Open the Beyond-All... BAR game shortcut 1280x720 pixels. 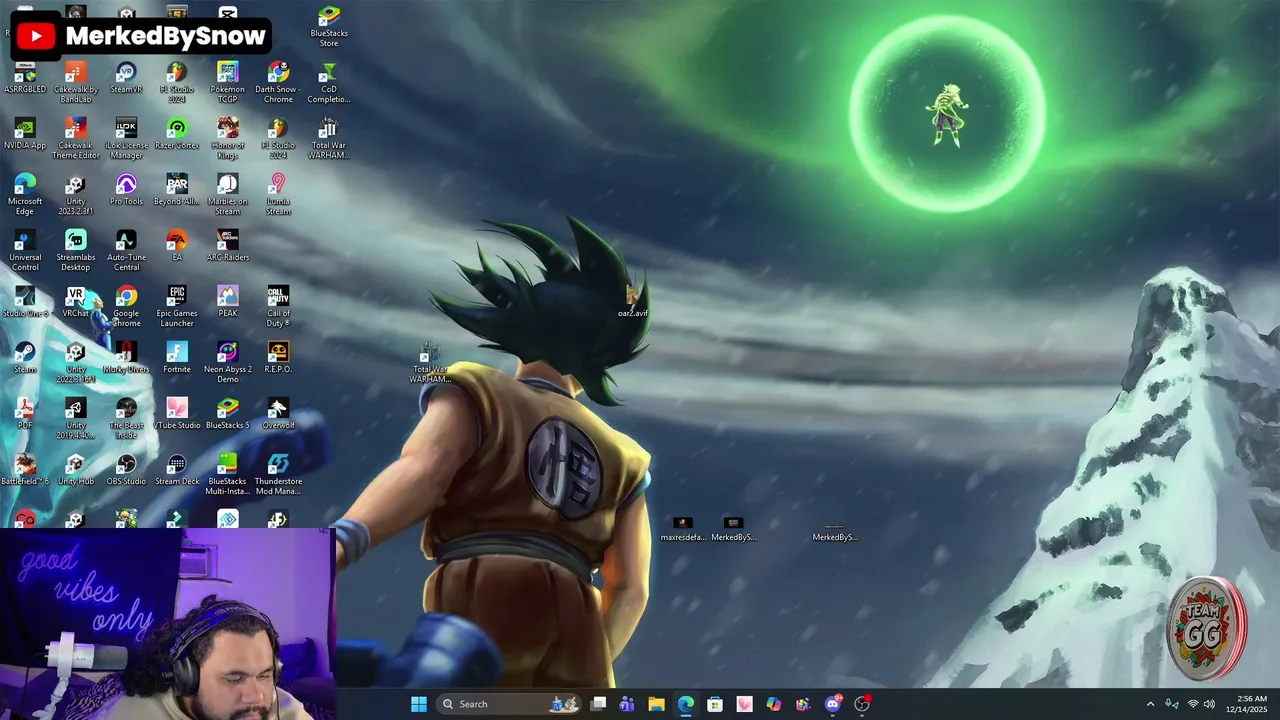177,191
